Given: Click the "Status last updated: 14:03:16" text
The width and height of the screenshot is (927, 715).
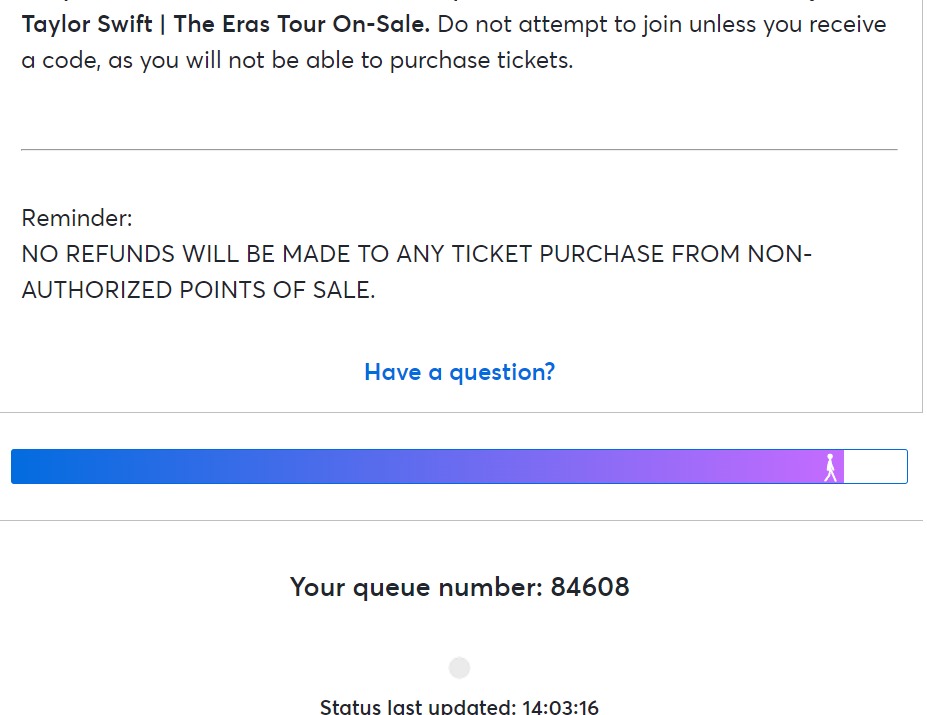Looking at the screenshot, I should tap(459, 706).
